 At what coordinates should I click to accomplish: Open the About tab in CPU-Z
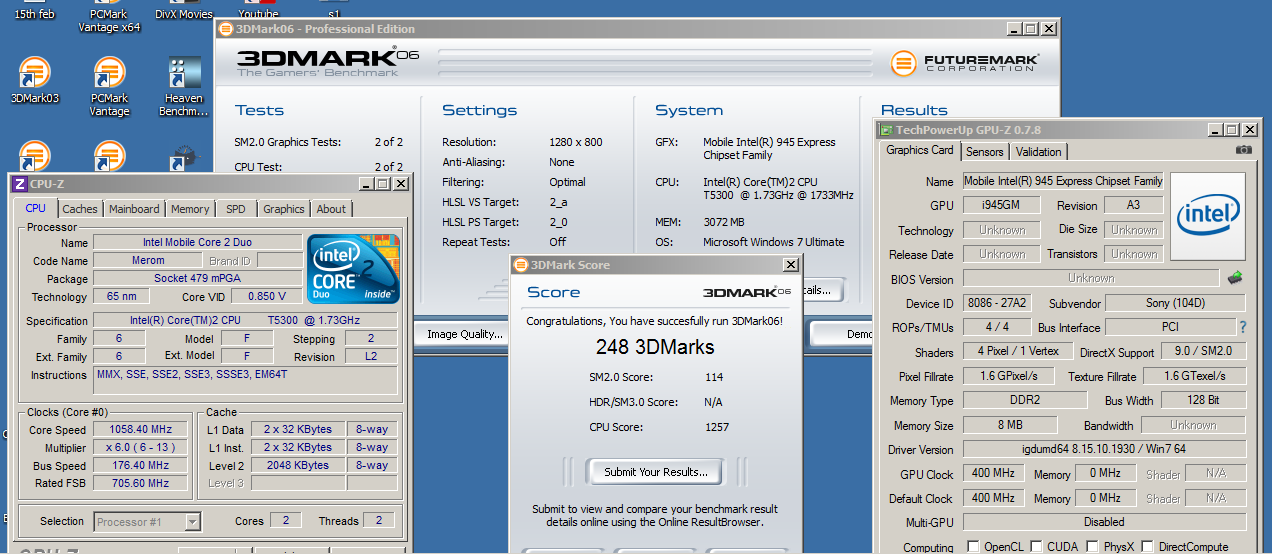pyautogui.click(x=331, y=209)
